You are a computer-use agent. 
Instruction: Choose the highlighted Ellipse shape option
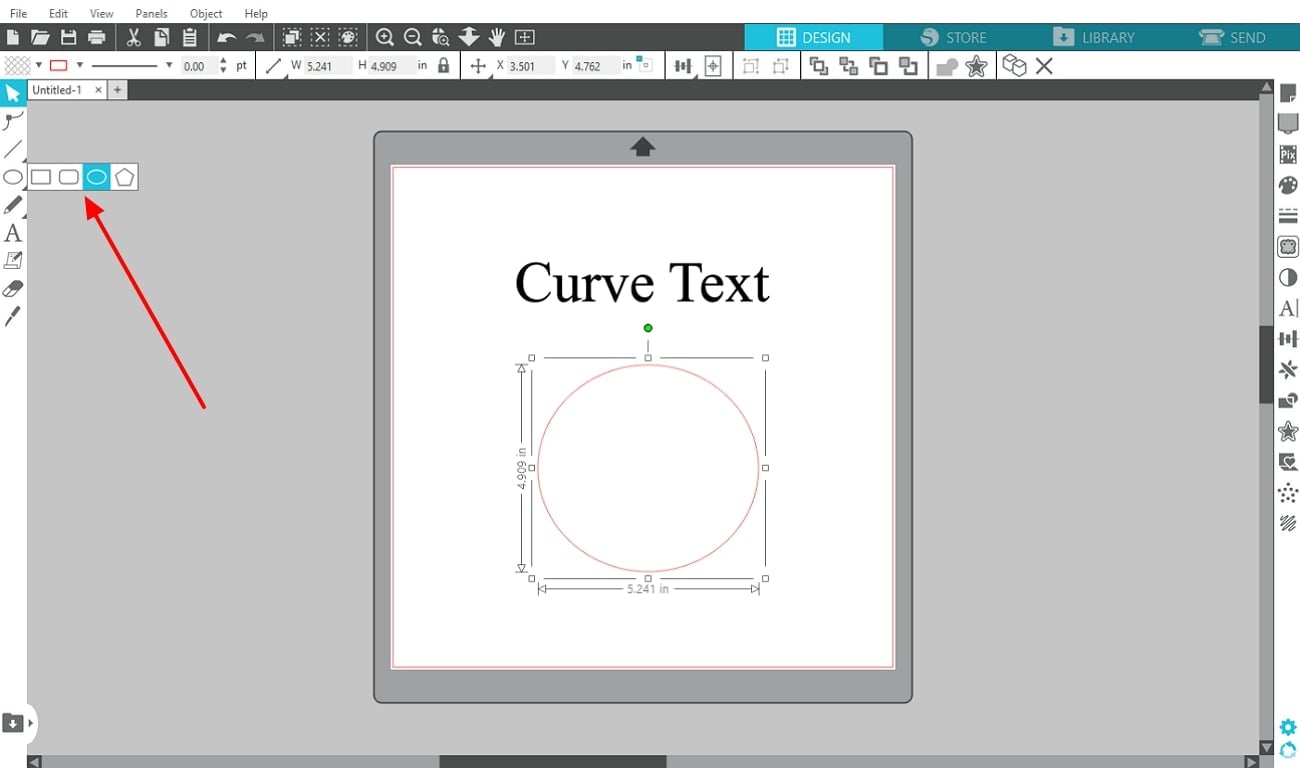[x=96, y=177]
